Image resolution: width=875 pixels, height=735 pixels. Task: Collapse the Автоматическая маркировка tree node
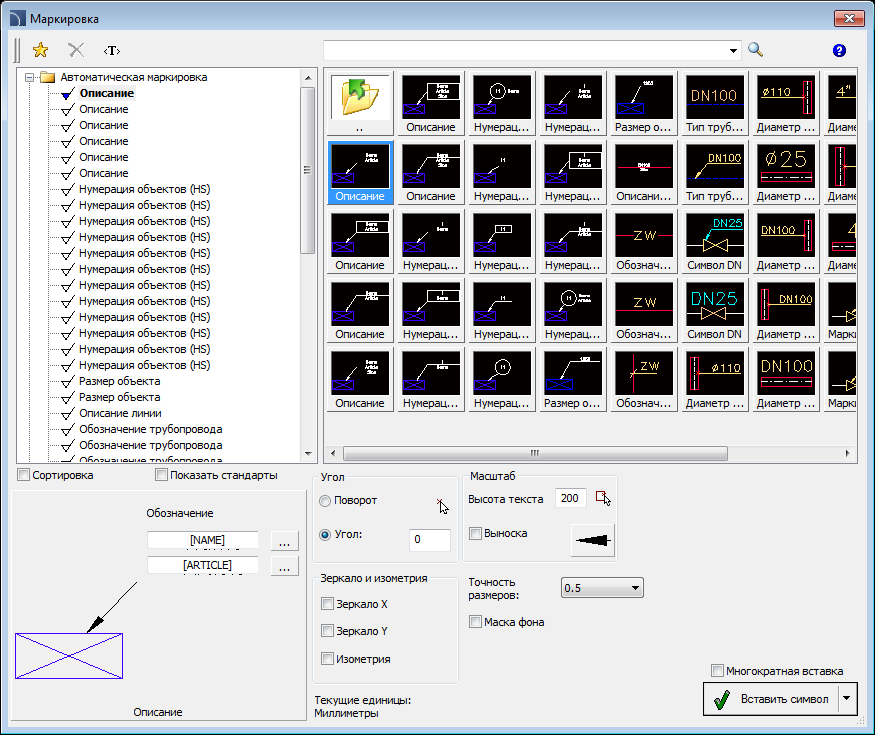(30, 78)
